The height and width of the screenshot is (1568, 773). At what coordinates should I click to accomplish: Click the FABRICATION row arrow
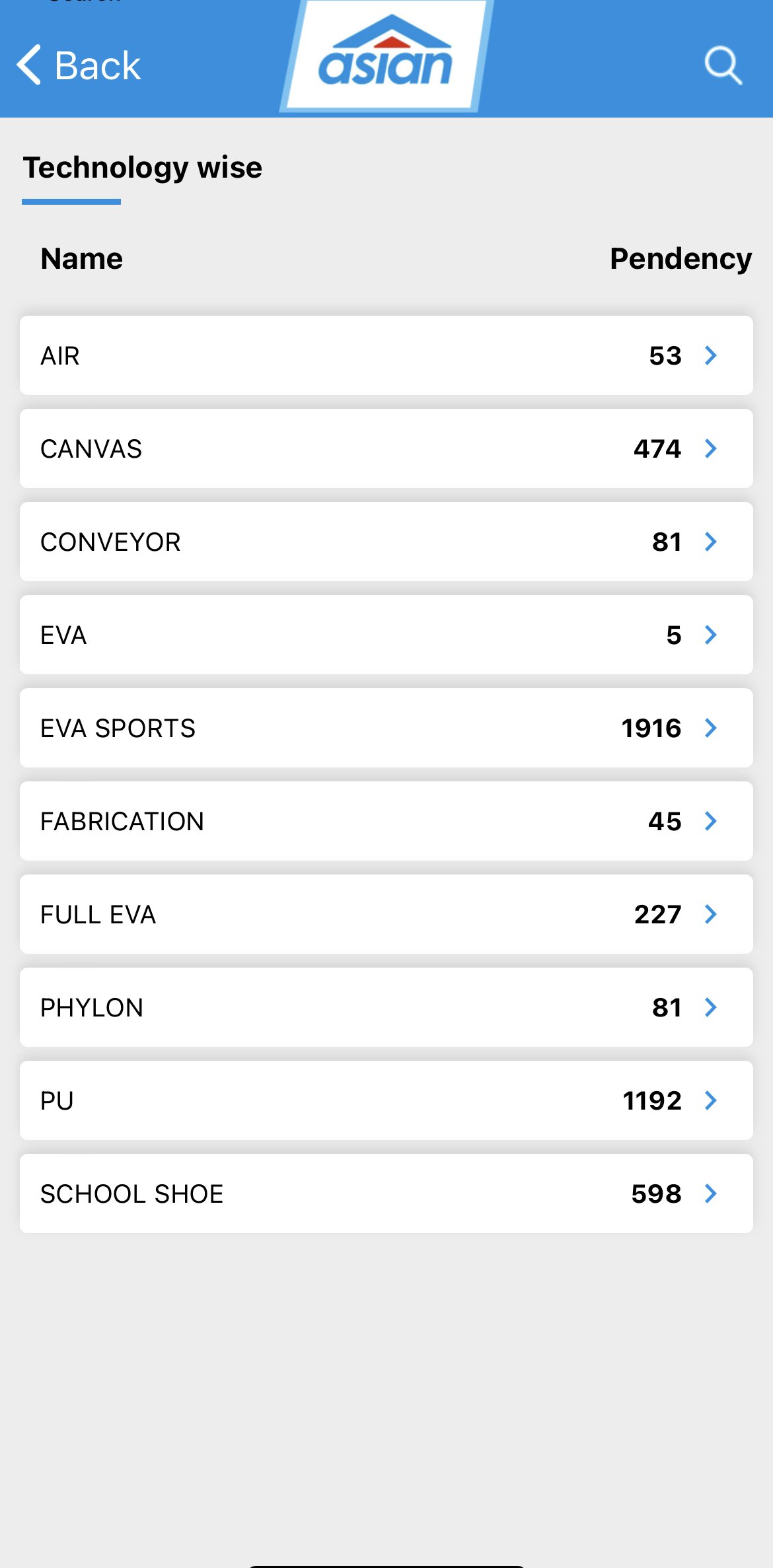point(711,821)
